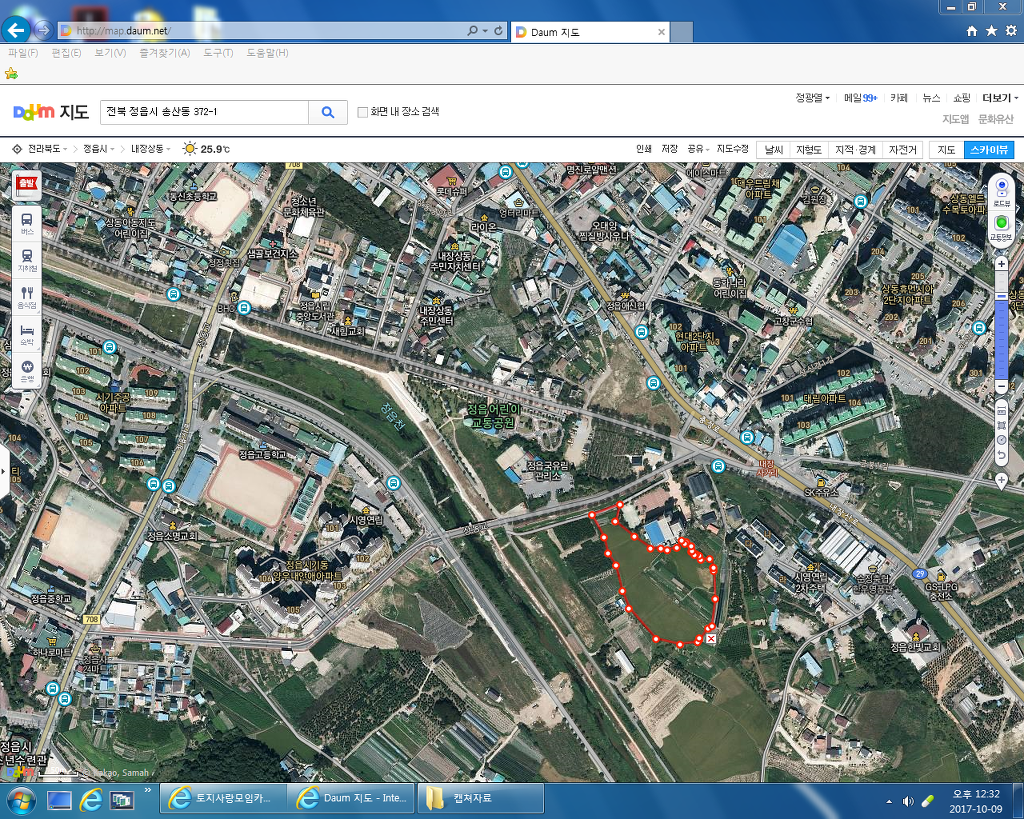This screenshot has width=1024, height=819.
Task: Open the 보기(V) menu
Action: [110, 53]
